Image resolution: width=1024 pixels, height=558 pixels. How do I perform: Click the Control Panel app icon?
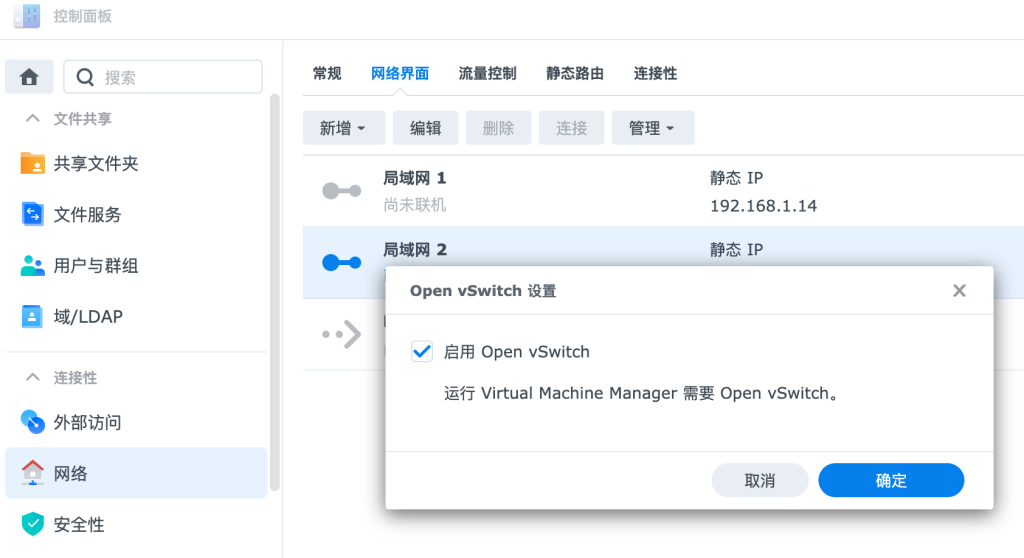27,16
